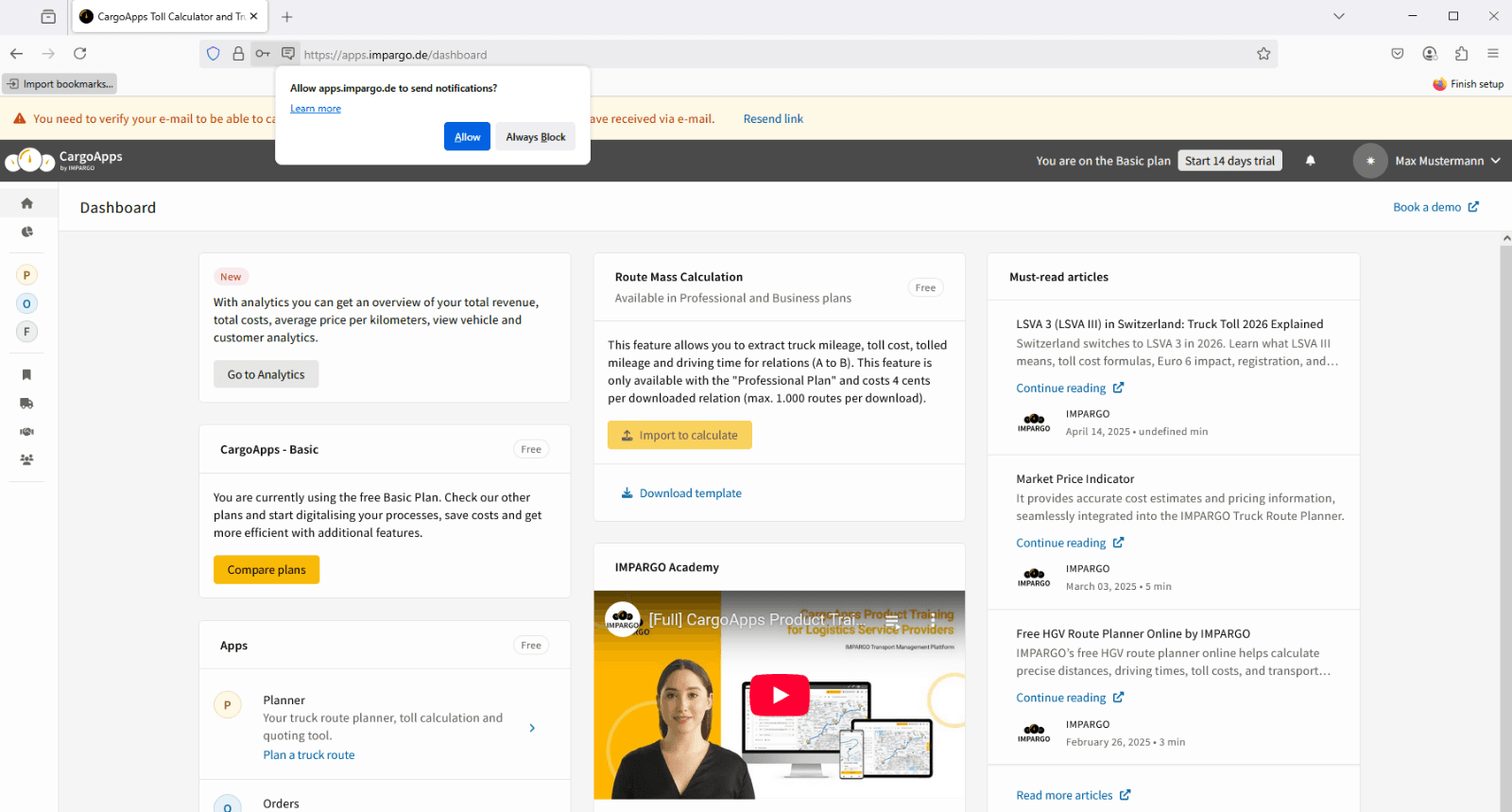Click the IMPARGO channel logo on the video
Image resolution: width=1512 pixels, height=812 pixels.
623,620
